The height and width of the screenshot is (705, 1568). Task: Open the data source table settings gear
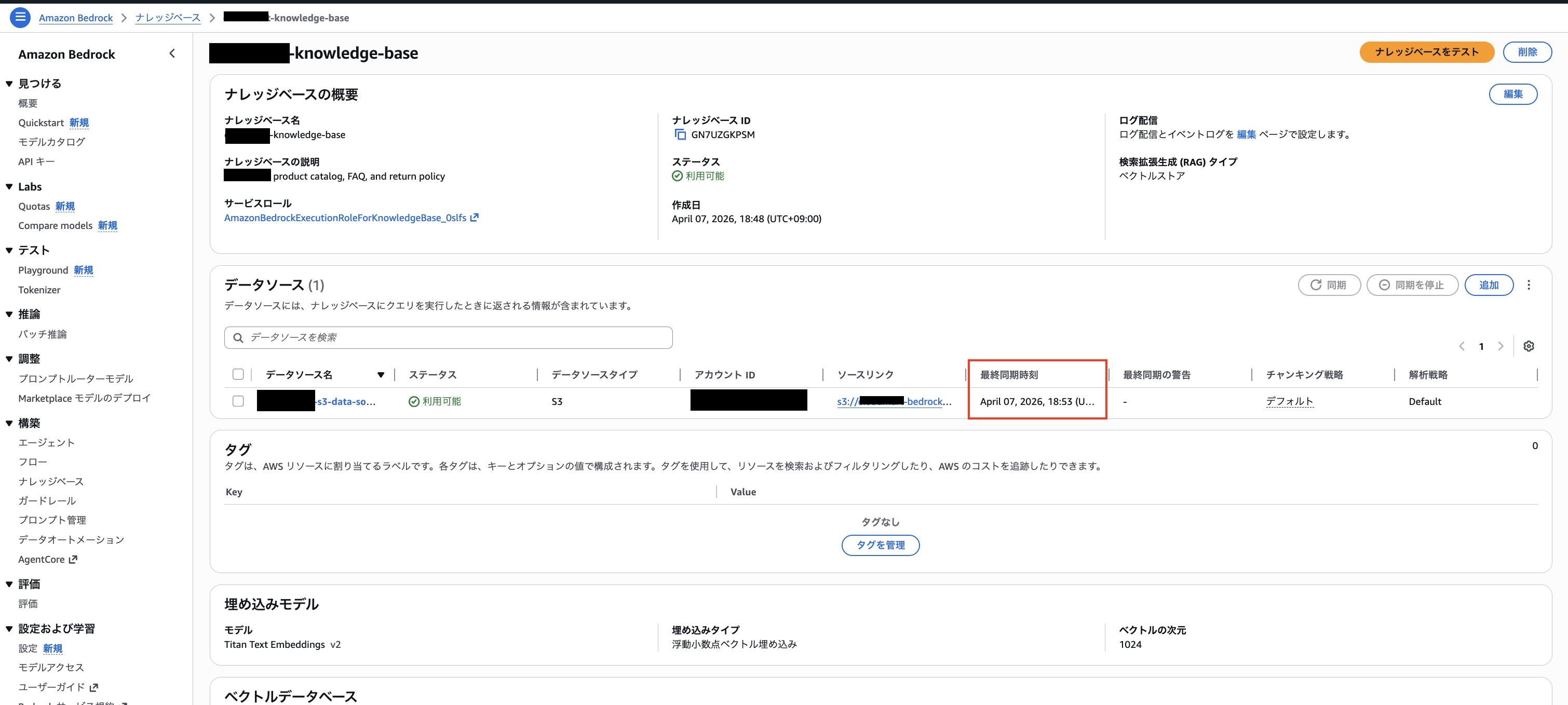(1529, 346)
